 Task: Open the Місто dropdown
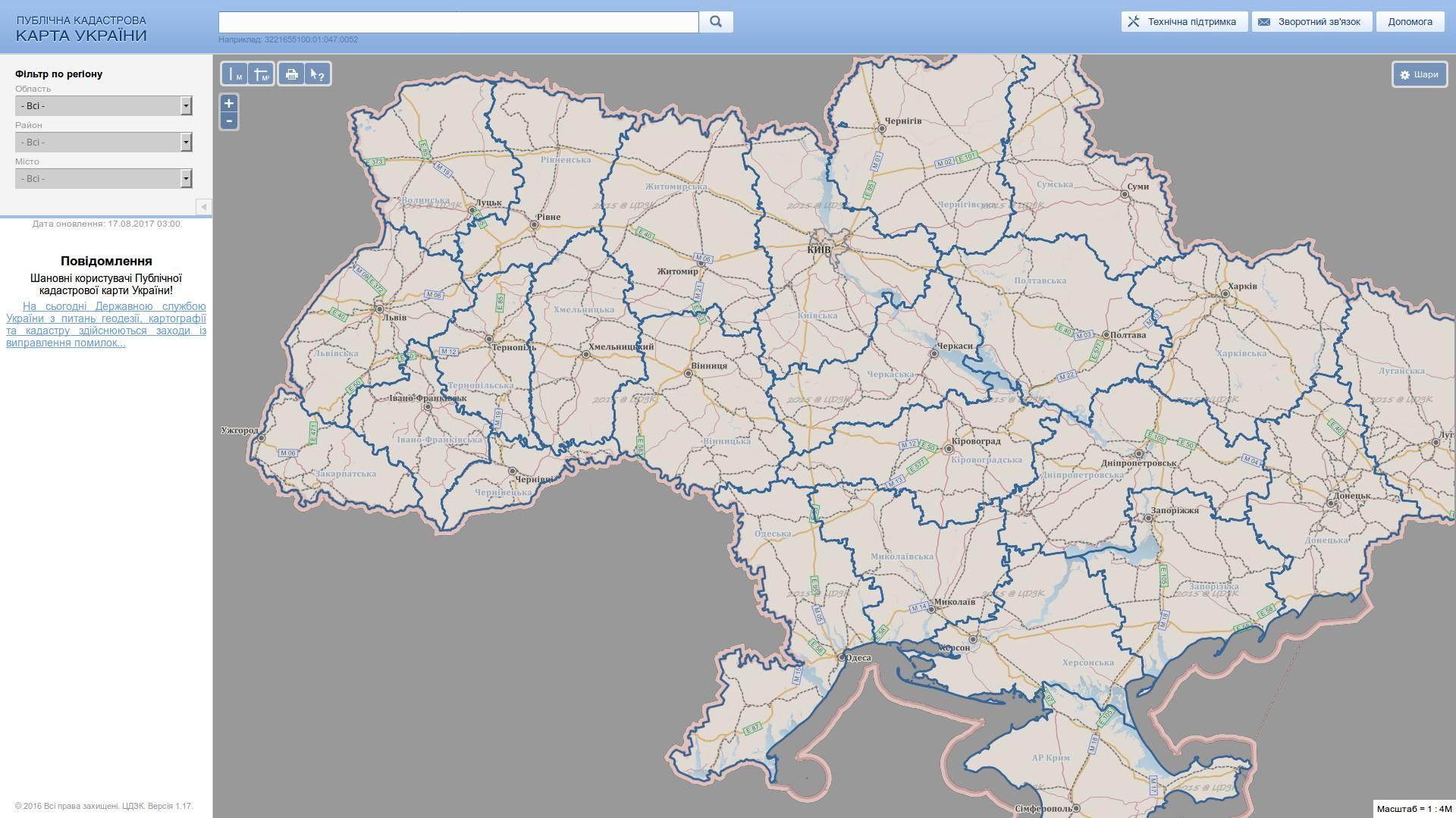(x=103, y=179)
